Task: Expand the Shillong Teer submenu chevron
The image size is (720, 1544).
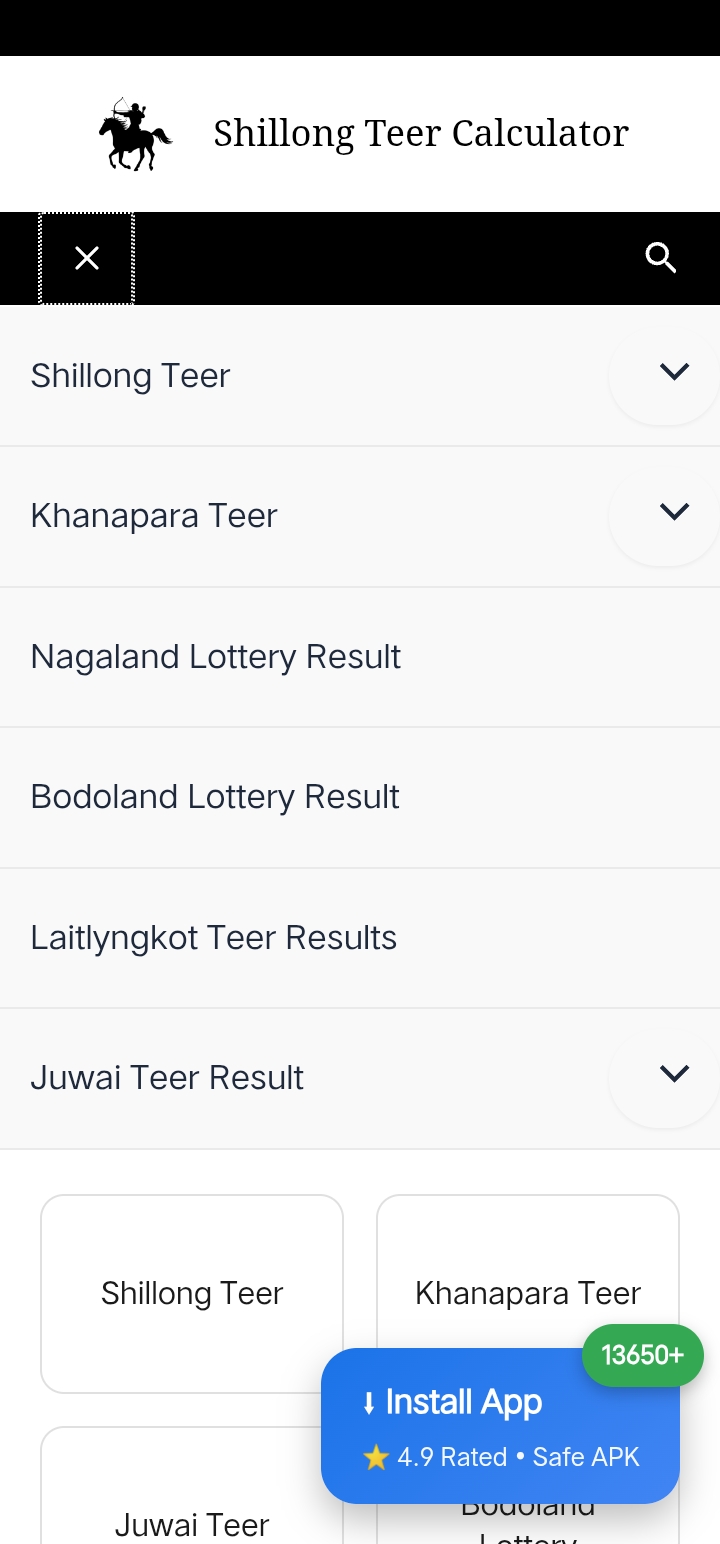Action: (x=674, y=372)
